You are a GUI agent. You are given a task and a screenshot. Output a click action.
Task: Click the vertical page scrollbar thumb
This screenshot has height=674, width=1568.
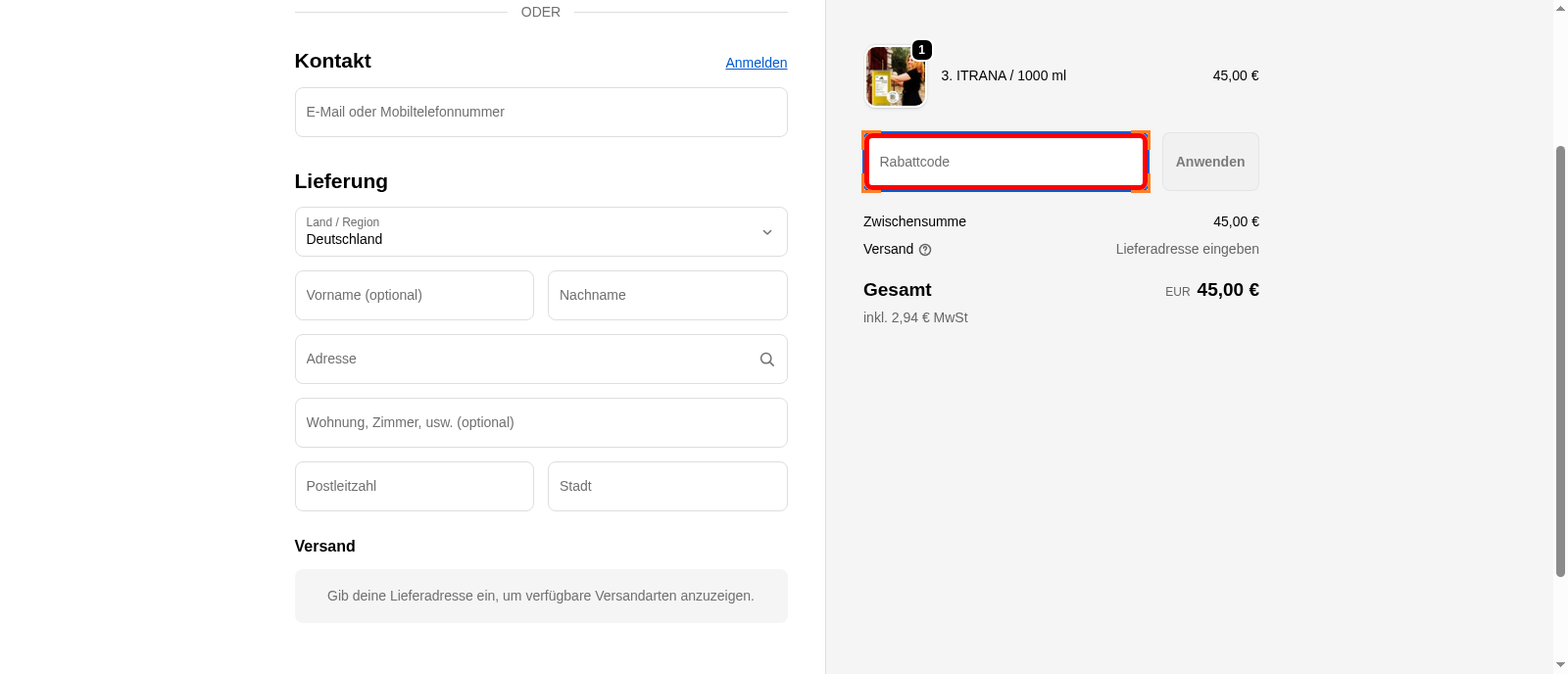(1560, 362)
